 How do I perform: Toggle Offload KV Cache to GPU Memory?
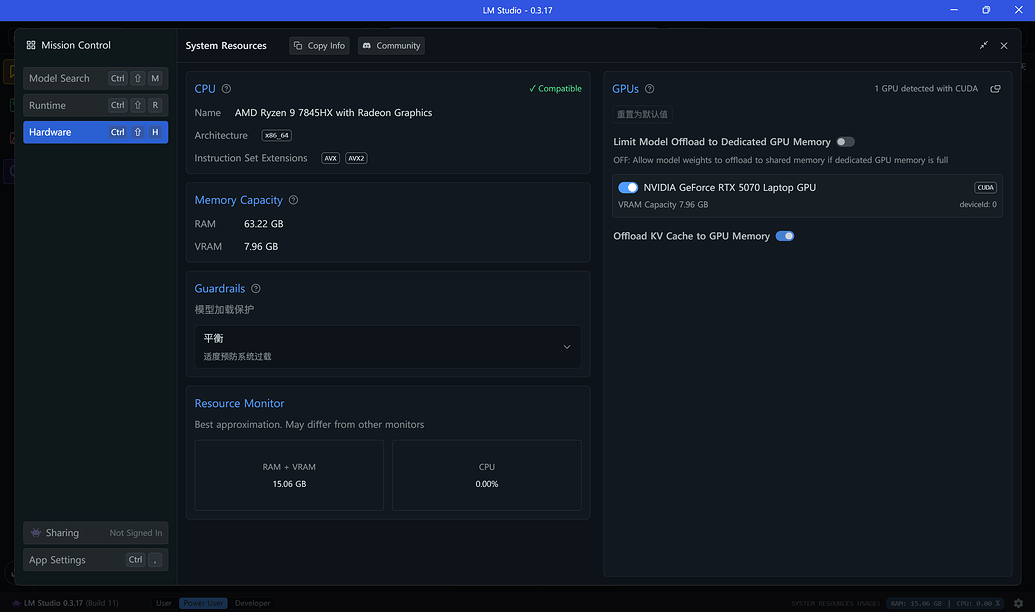point(785,236)
